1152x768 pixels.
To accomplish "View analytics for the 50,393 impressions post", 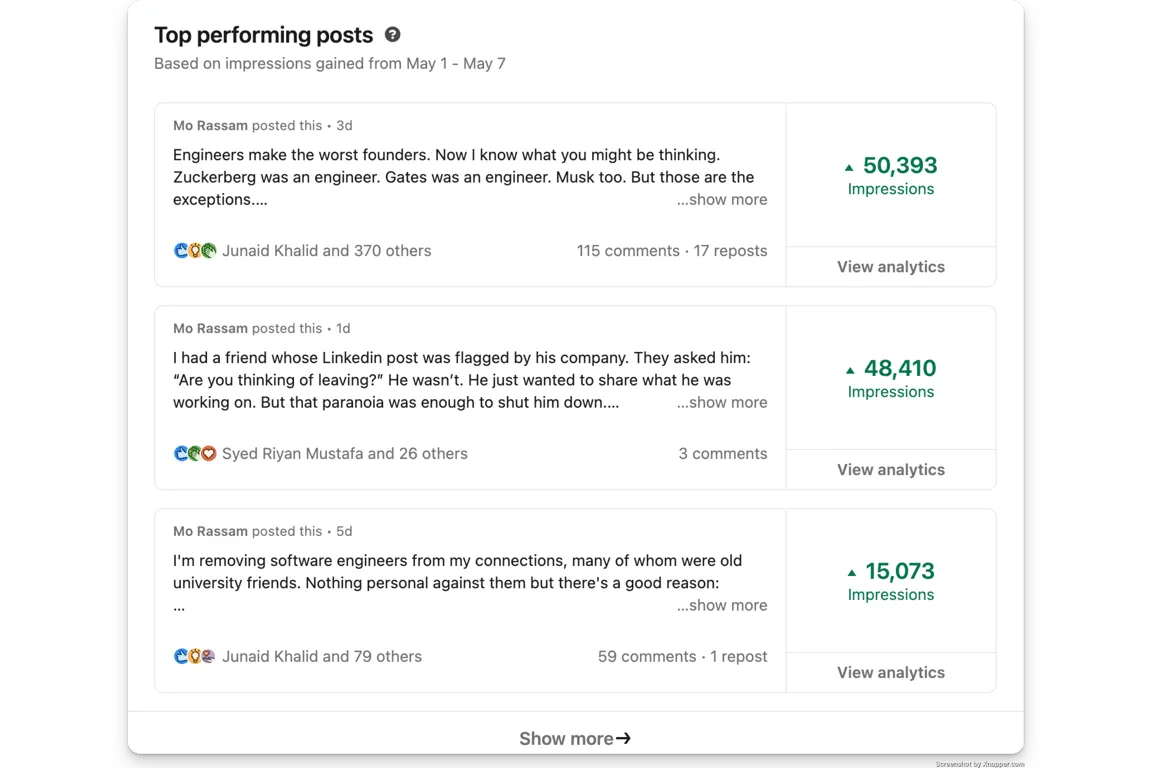I will 890,267.
